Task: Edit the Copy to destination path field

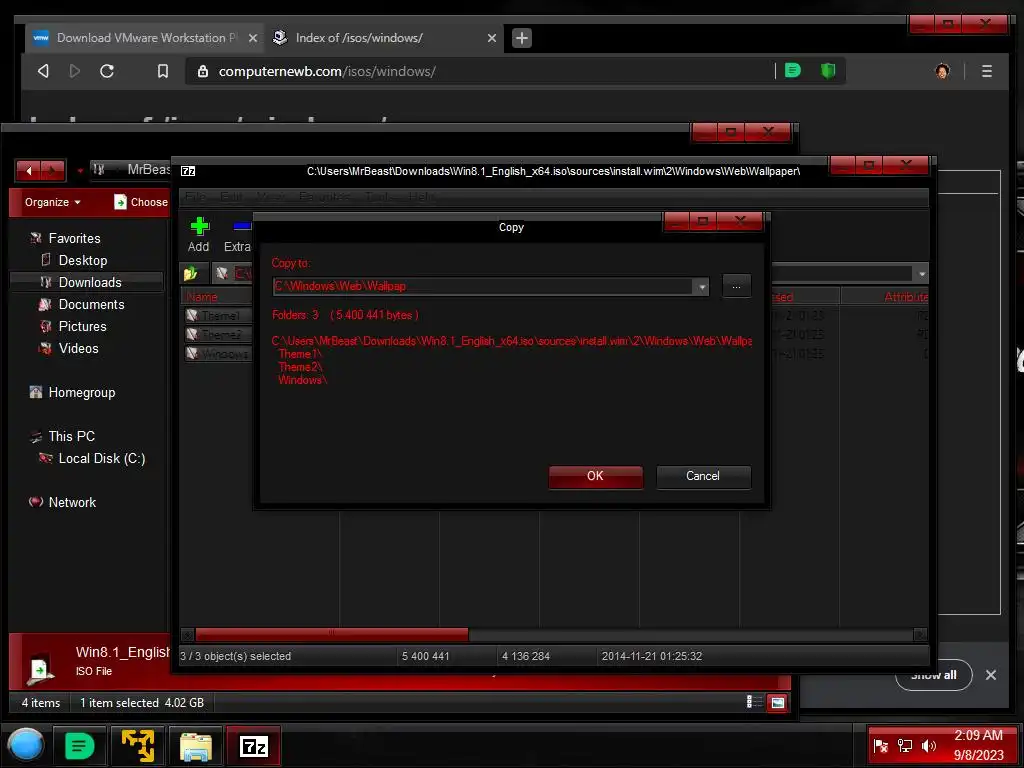Action: (x=483, y=287)
